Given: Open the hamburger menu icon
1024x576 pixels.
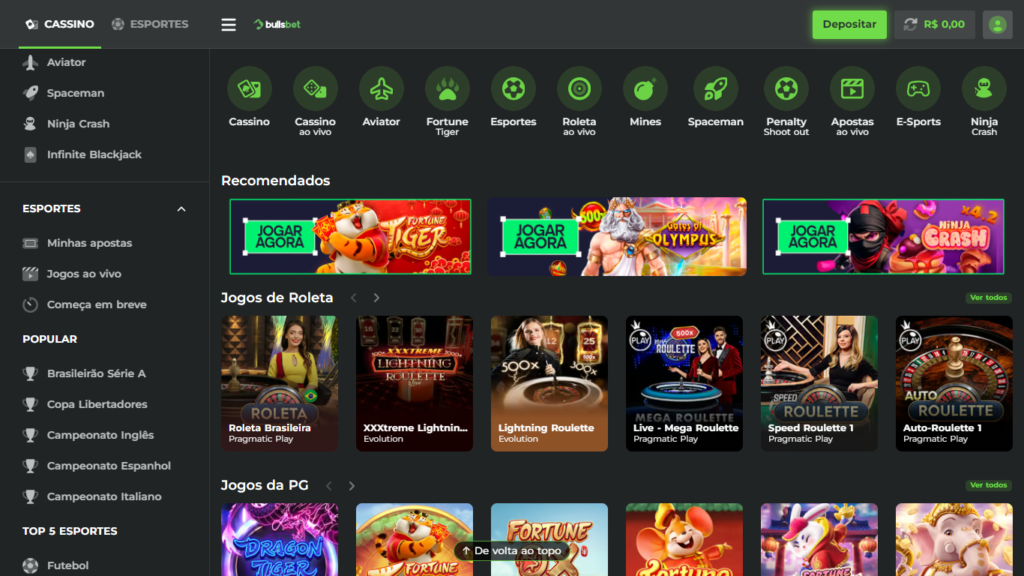Looking at the screenshot, I should click(x=229, y=25).
